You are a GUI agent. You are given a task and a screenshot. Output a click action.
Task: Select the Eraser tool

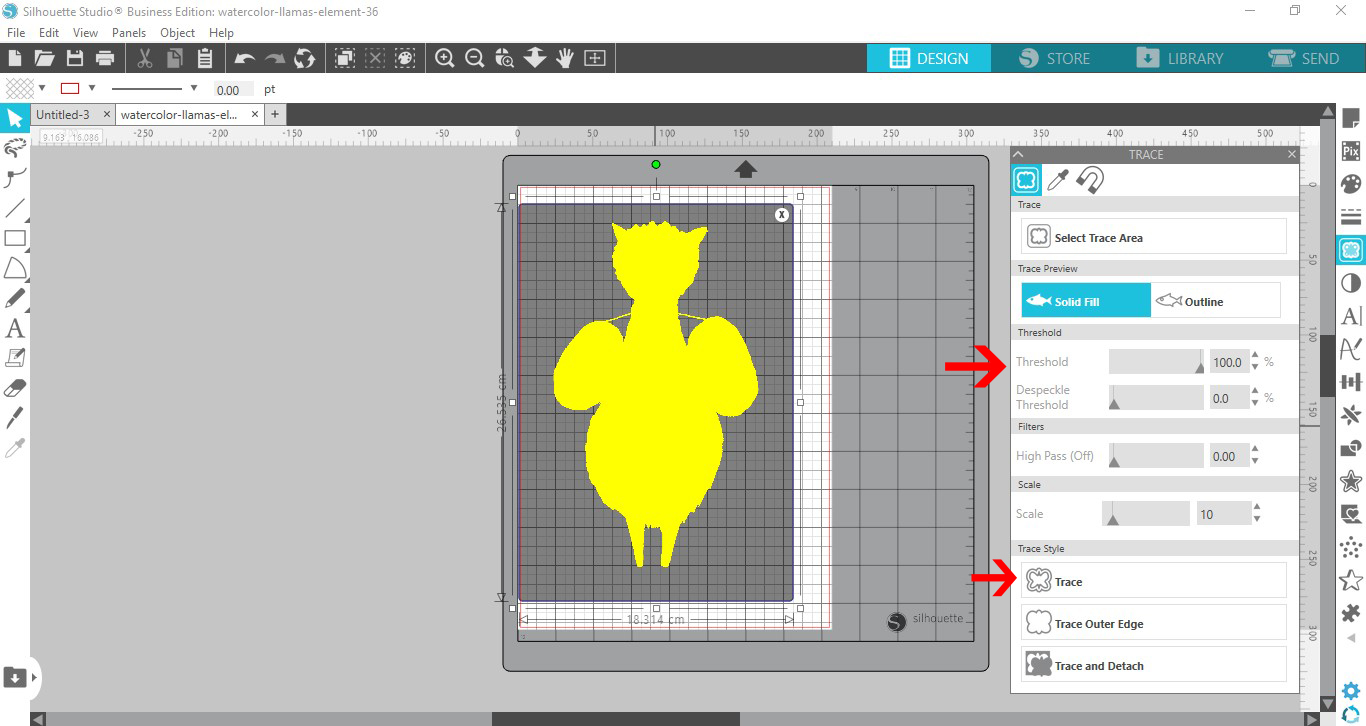pyautogui.click(x=15, y=388)
